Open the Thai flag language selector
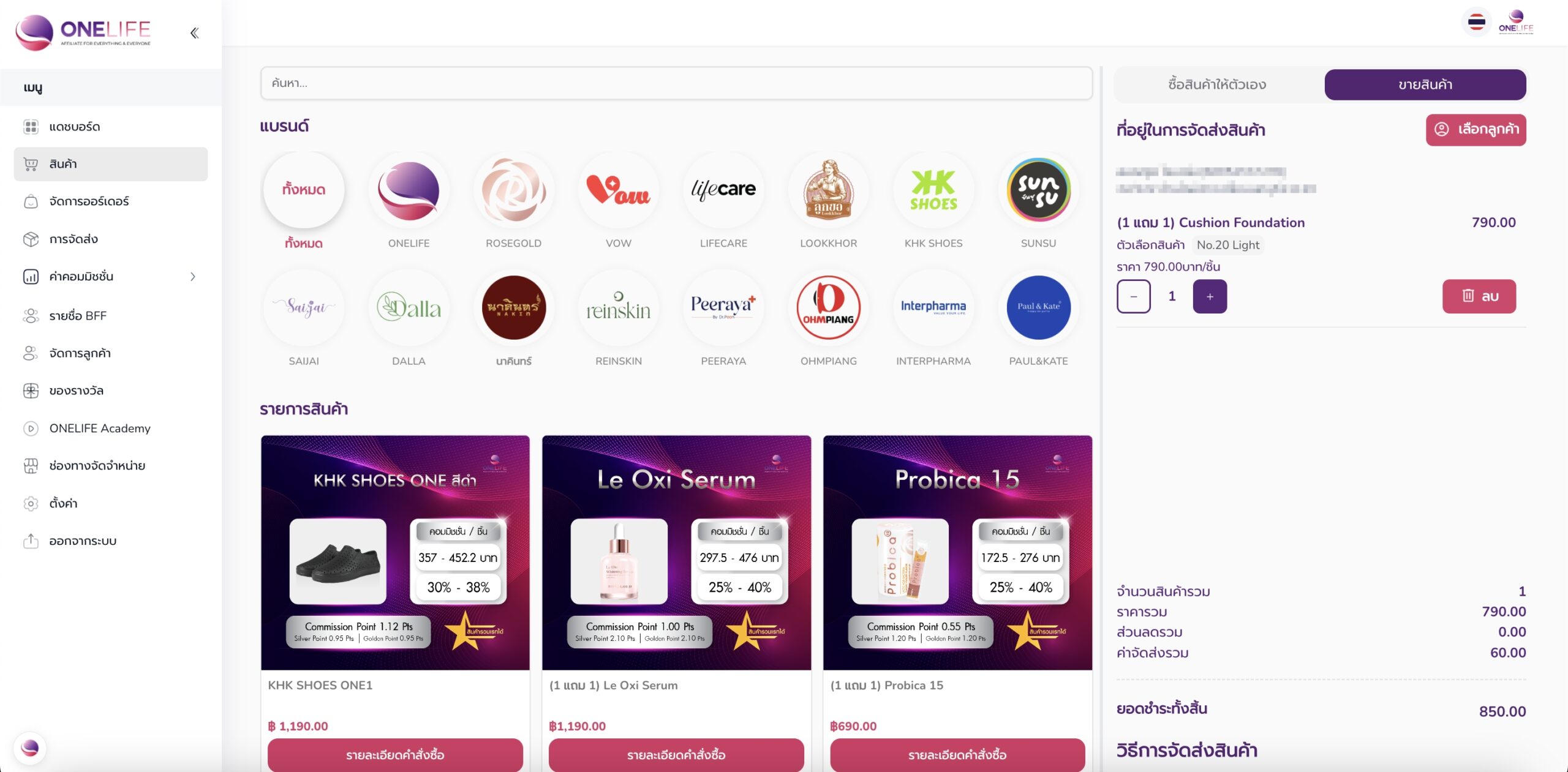1568x772 pixels. tap(1476, 23)
